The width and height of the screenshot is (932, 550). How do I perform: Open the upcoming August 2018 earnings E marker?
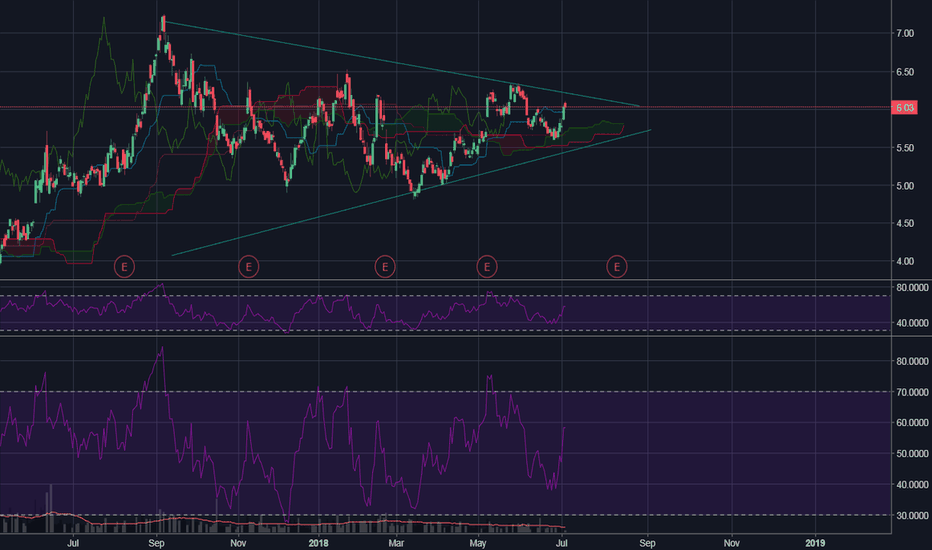616,267
